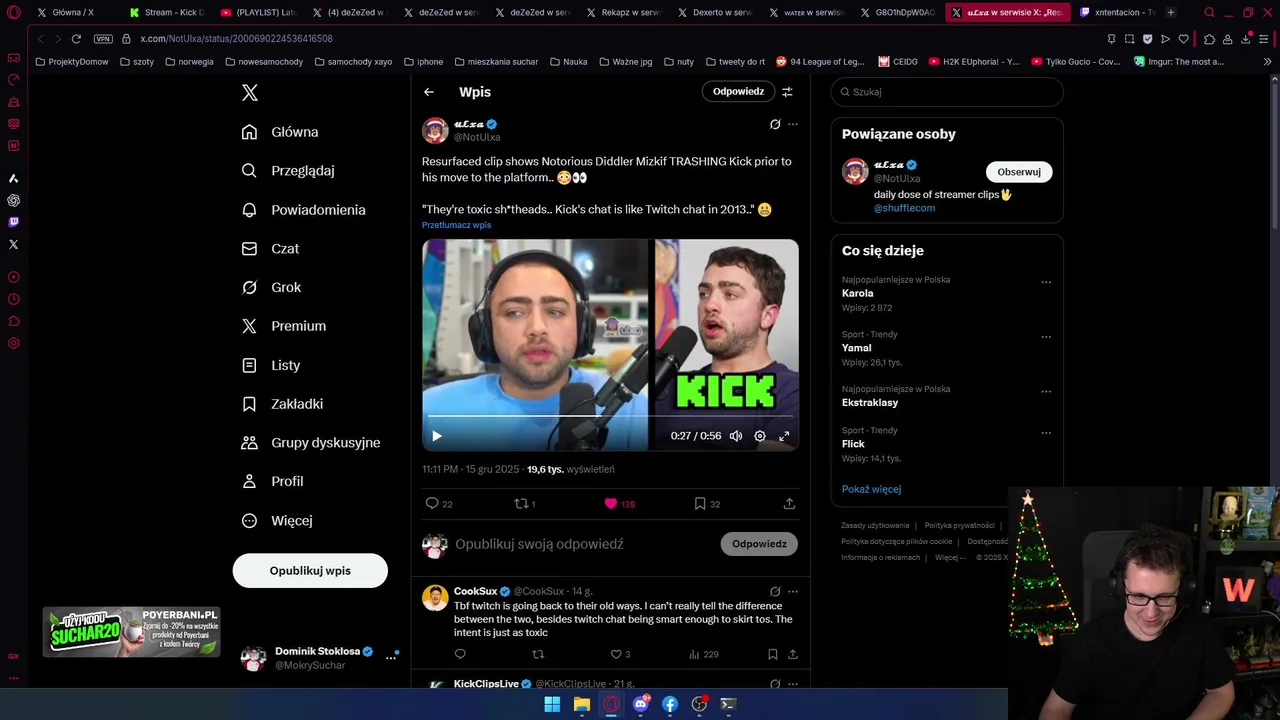Click Opublikuj wpis button
Screen dimensions: 1280x720
coord(310,571)
